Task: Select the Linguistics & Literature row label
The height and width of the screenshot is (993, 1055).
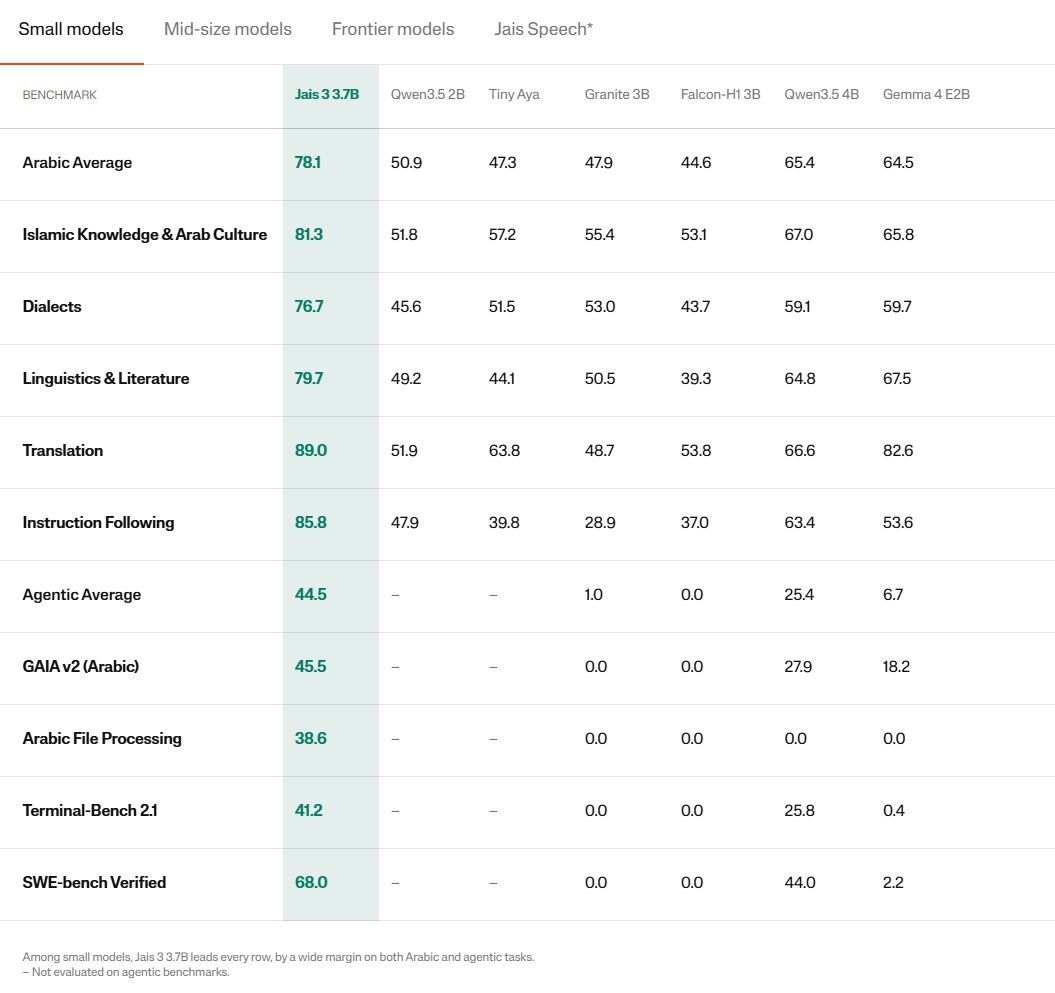Action: [x=106, y=378]
